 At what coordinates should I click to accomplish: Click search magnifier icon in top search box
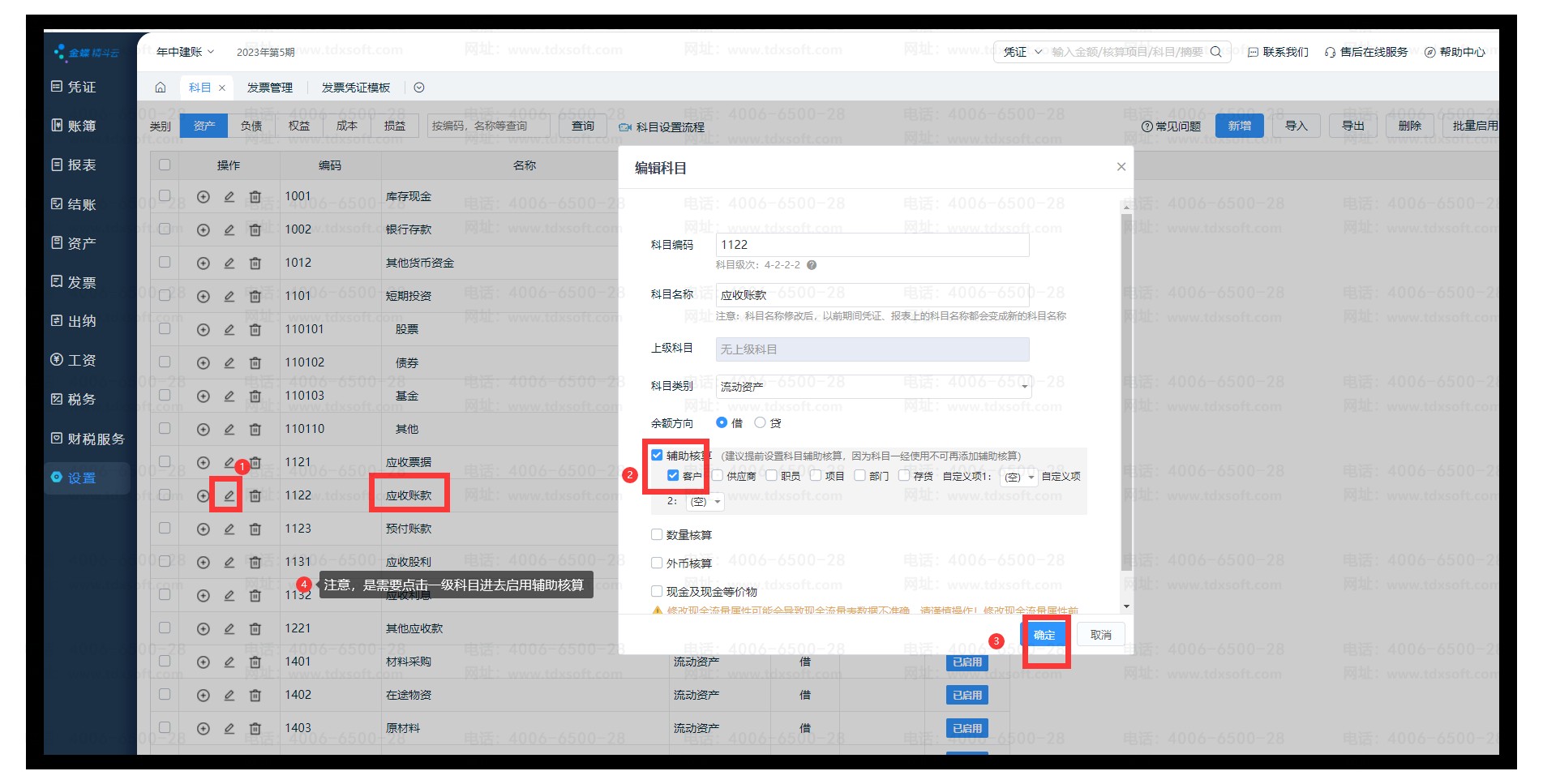point(1215,52)
